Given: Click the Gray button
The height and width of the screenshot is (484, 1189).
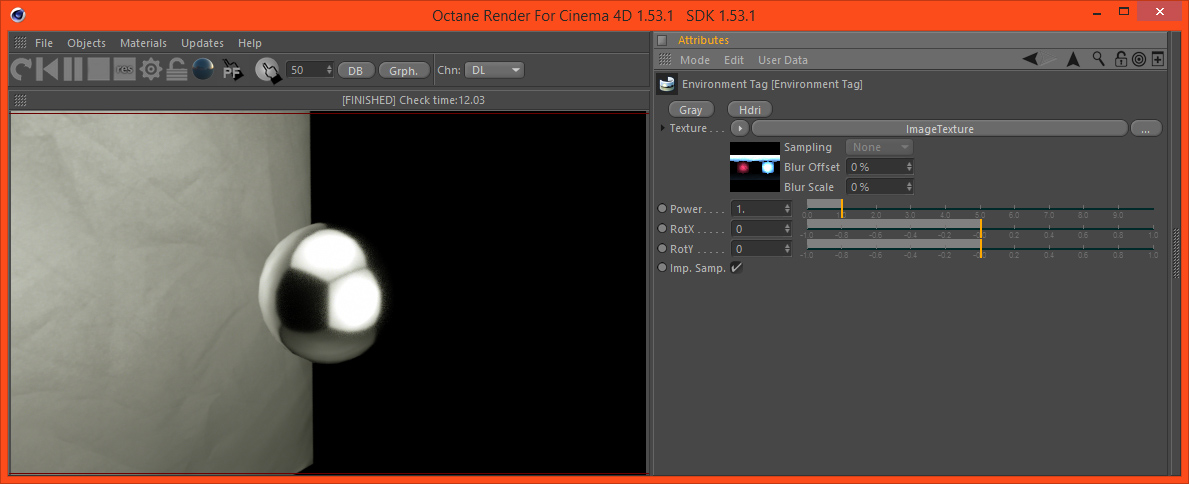Looking at the screenshot, I should coord(691,109).
